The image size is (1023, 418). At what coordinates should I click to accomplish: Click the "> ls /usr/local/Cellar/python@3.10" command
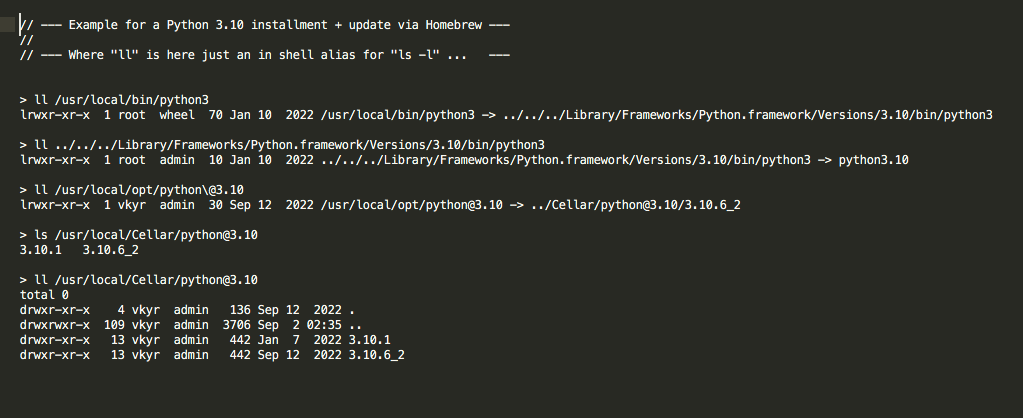pos(138,235)
